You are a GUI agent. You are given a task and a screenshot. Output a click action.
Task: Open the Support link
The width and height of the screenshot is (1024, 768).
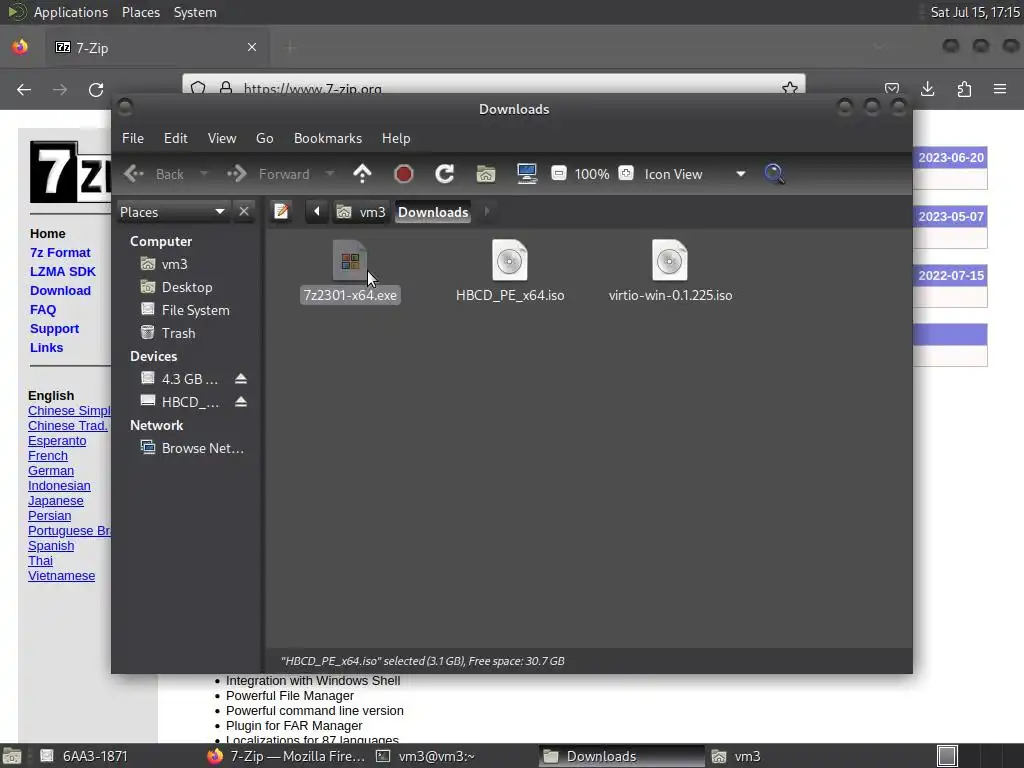point(54,328)
